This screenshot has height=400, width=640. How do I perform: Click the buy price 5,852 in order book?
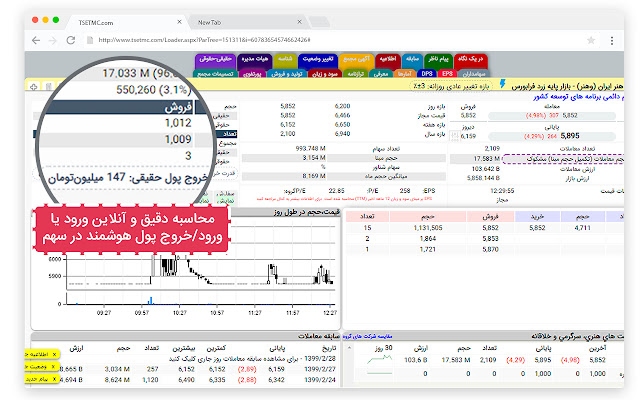537,228
